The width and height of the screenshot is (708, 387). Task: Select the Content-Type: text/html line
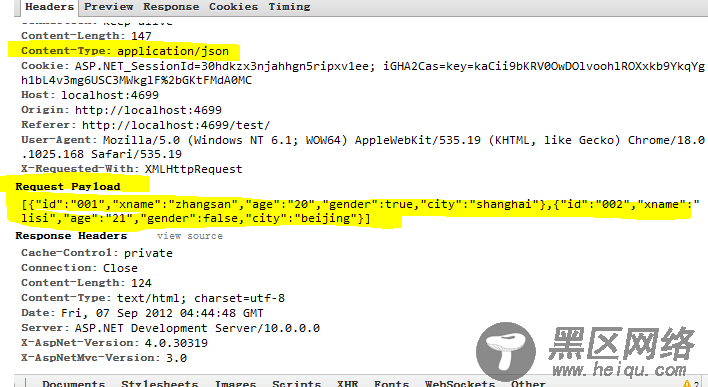[153, 298]
